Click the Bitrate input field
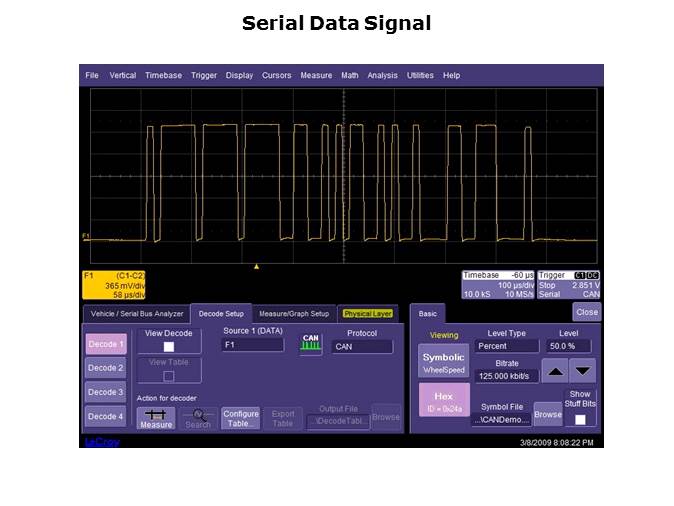The image size is (674, 506). 505,376
